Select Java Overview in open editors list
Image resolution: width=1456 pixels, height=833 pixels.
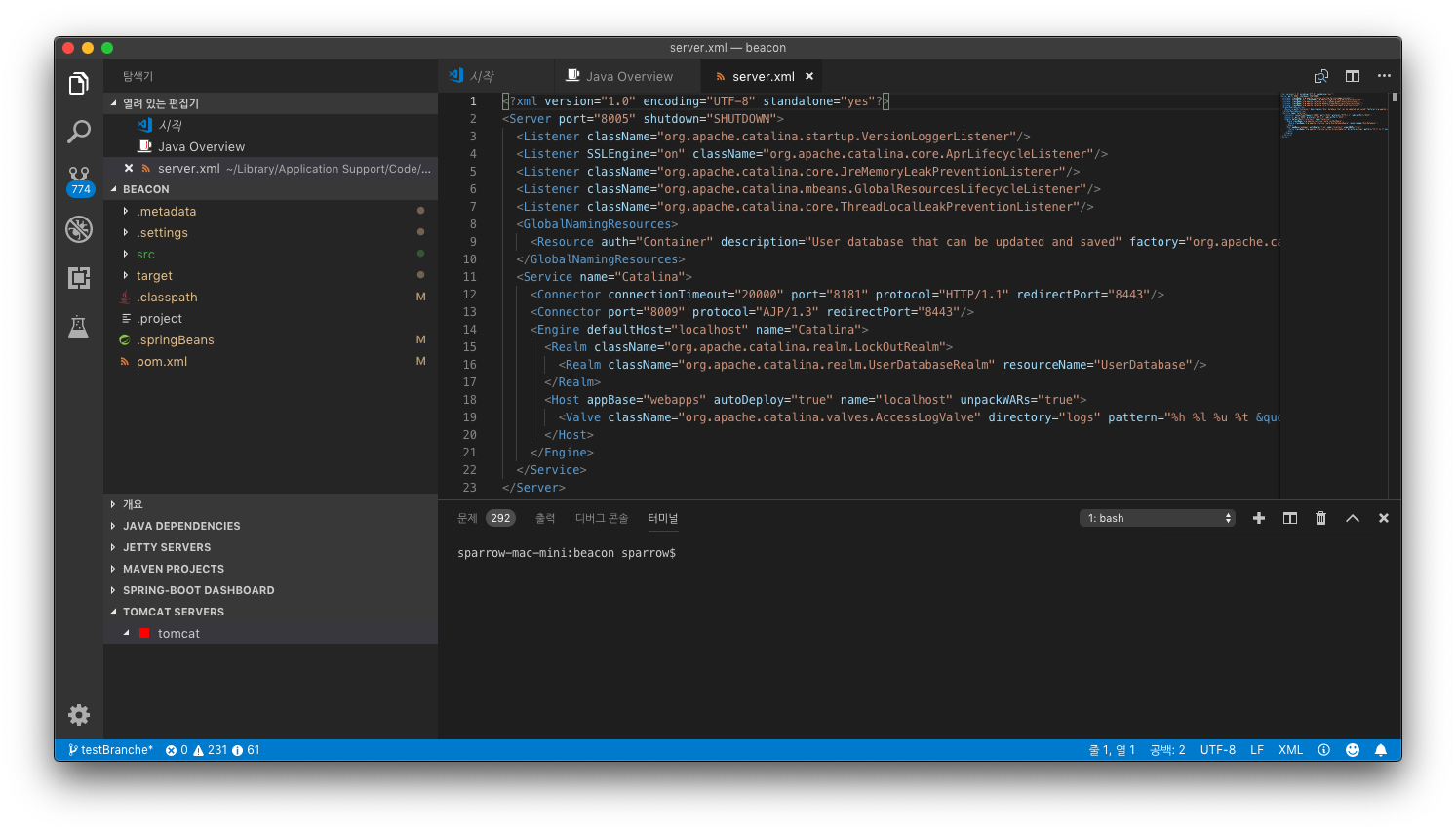click(x=271, y=146)
